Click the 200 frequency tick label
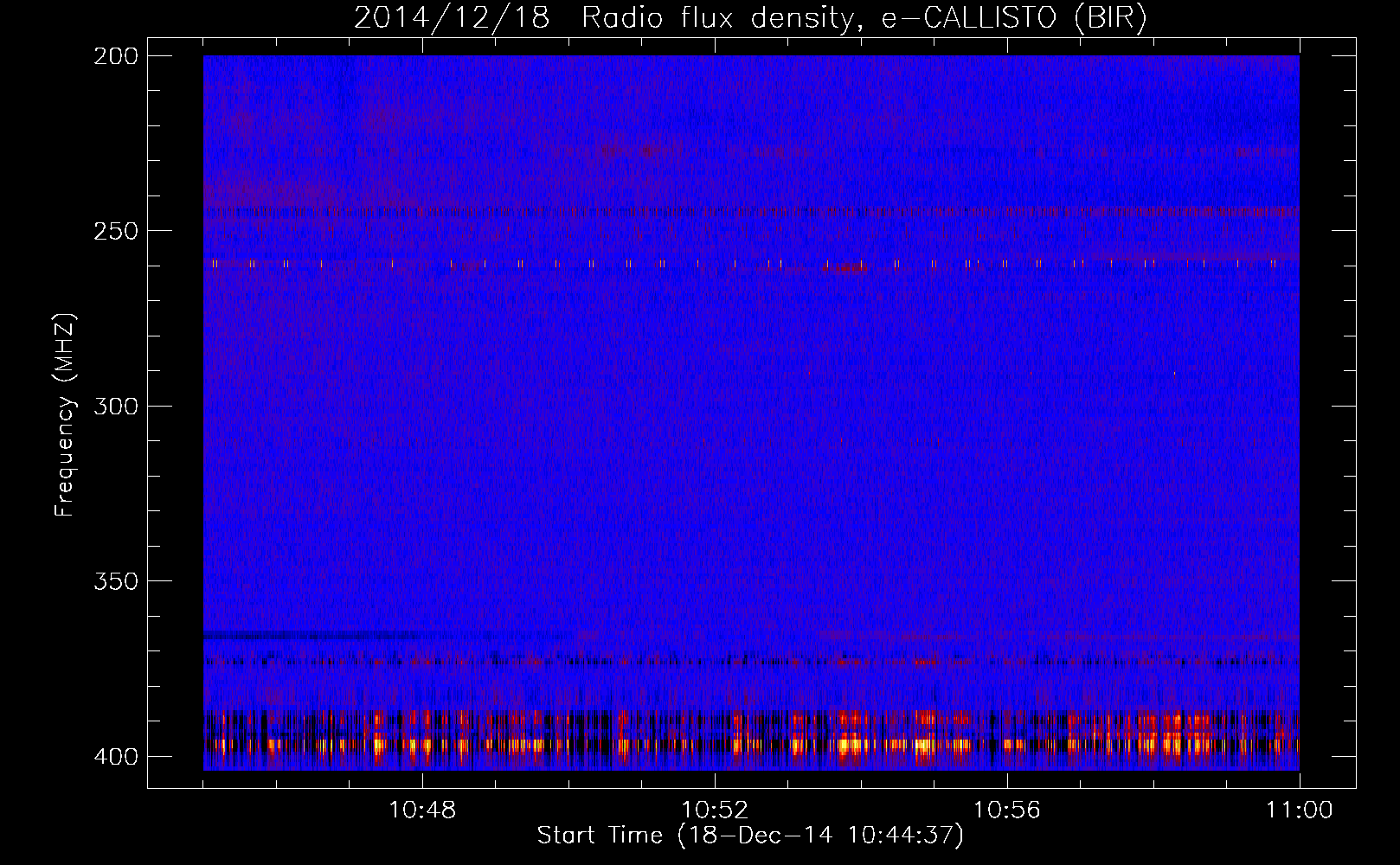This screenshot has height=865, width=1400. (115, 56)
